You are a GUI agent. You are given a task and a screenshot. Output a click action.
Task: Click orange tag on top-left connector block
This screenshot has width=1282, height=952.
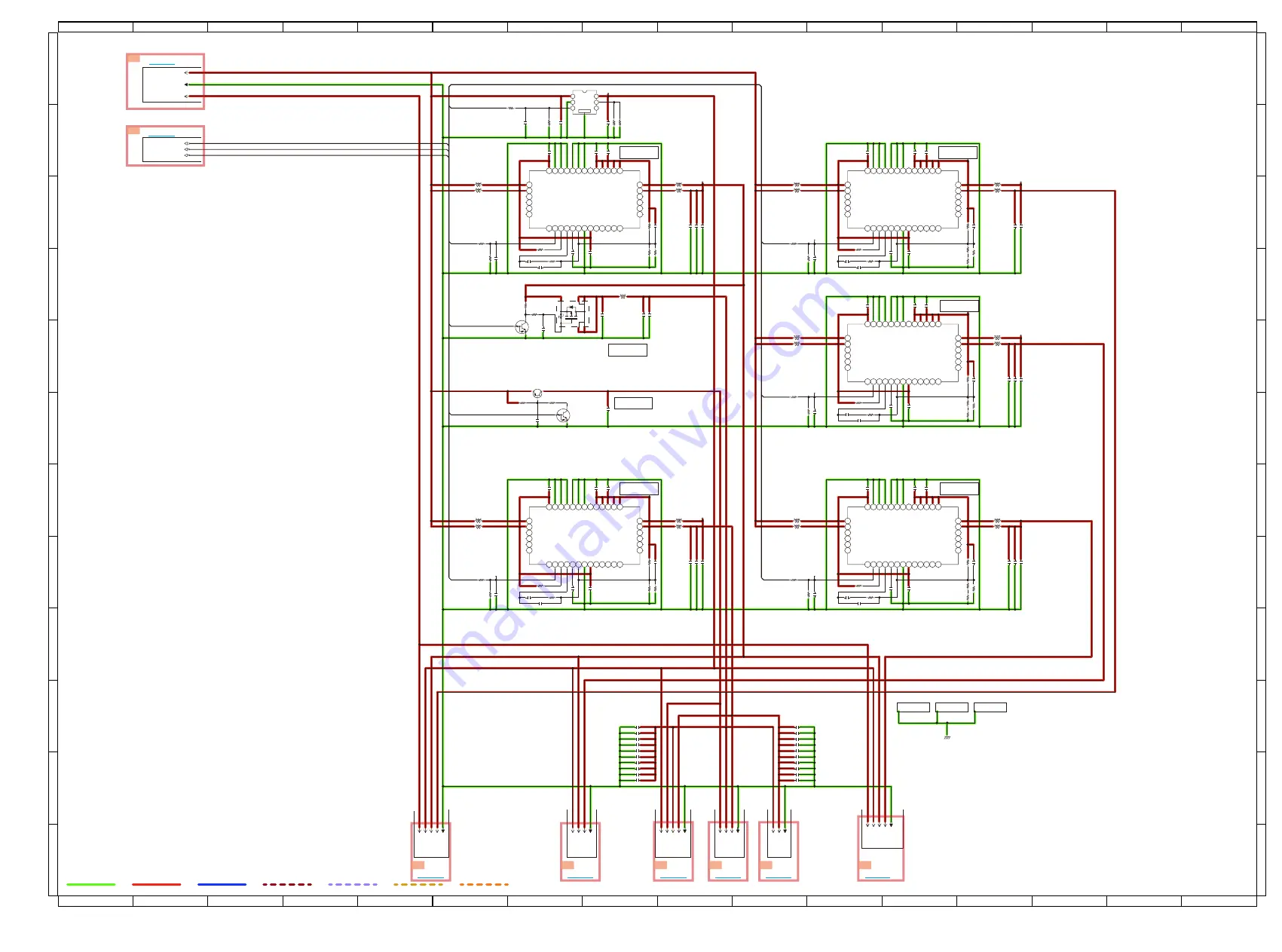[x=133, y=58]
